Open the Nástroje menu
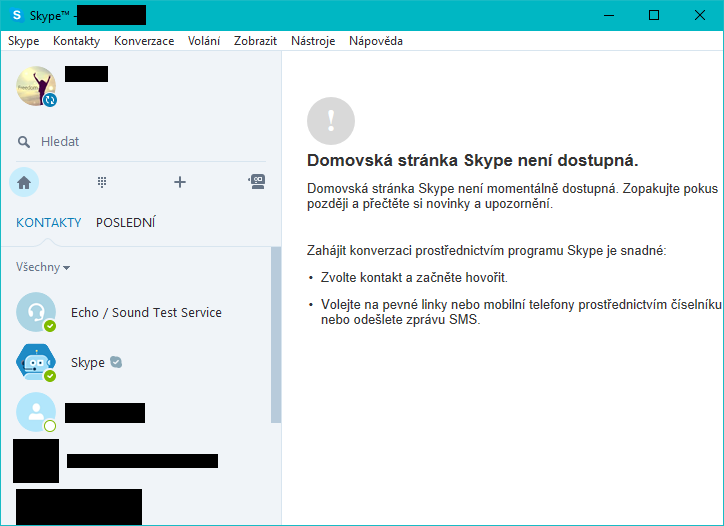Screen dimensions: 724x526 (x=312, y=41)
